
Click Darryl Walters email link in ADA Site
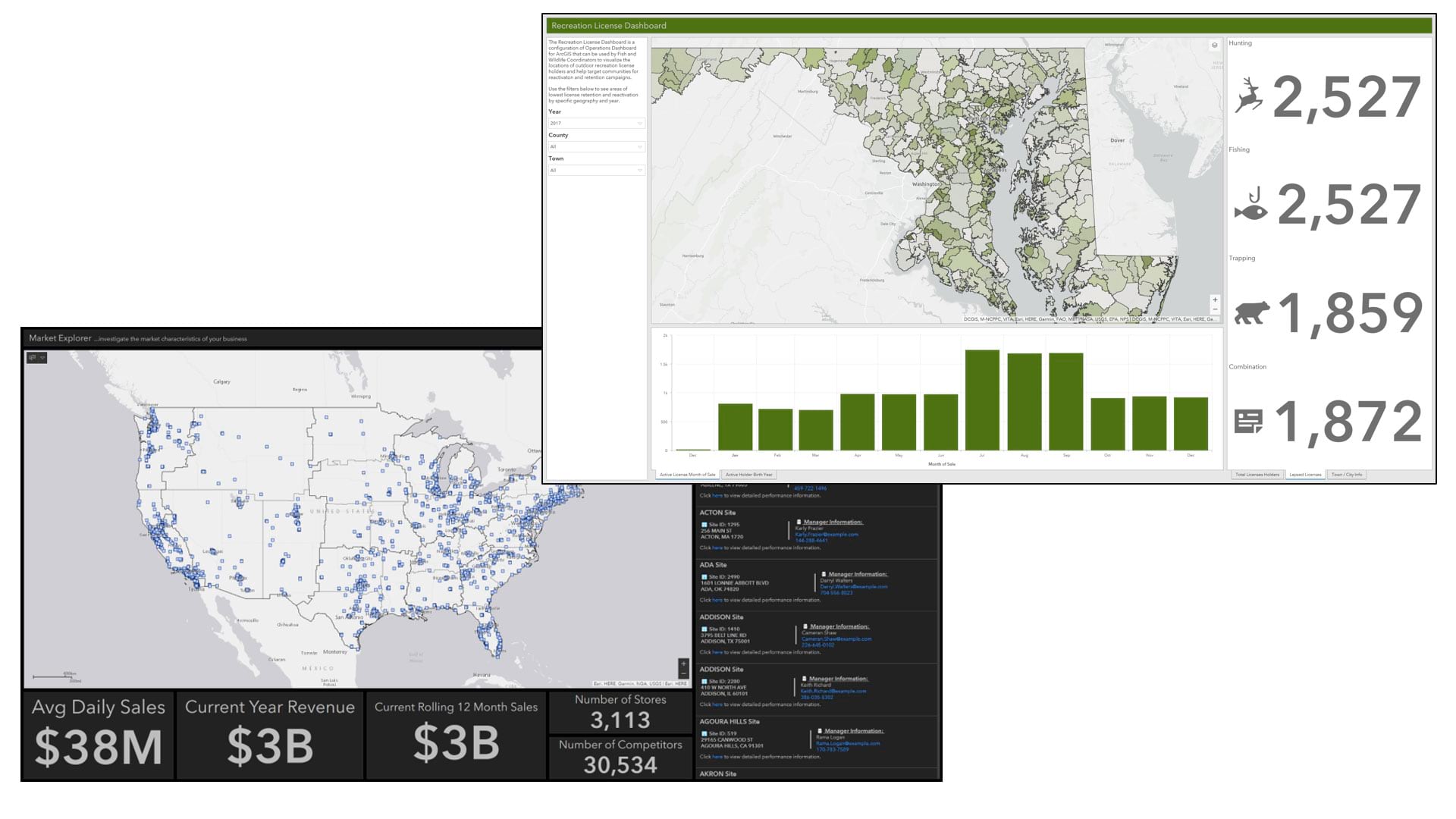click(x=853, y=587)
